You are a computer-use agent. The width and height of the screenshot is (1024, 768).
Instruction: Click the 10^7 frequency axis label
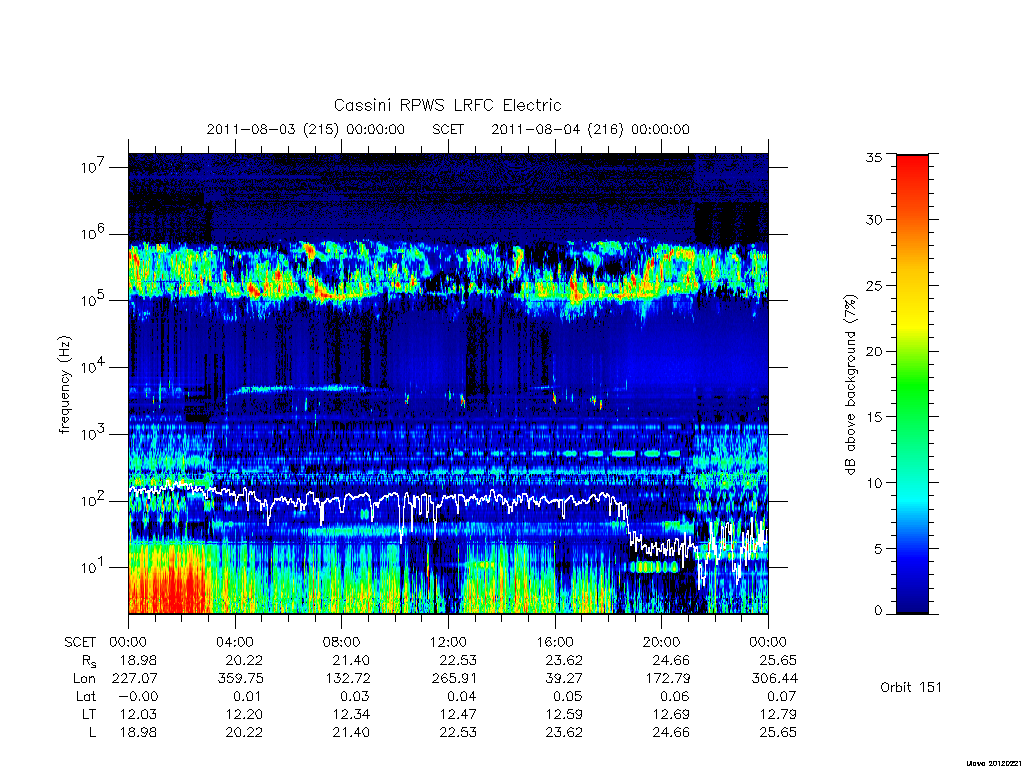[x=93, y=167]
